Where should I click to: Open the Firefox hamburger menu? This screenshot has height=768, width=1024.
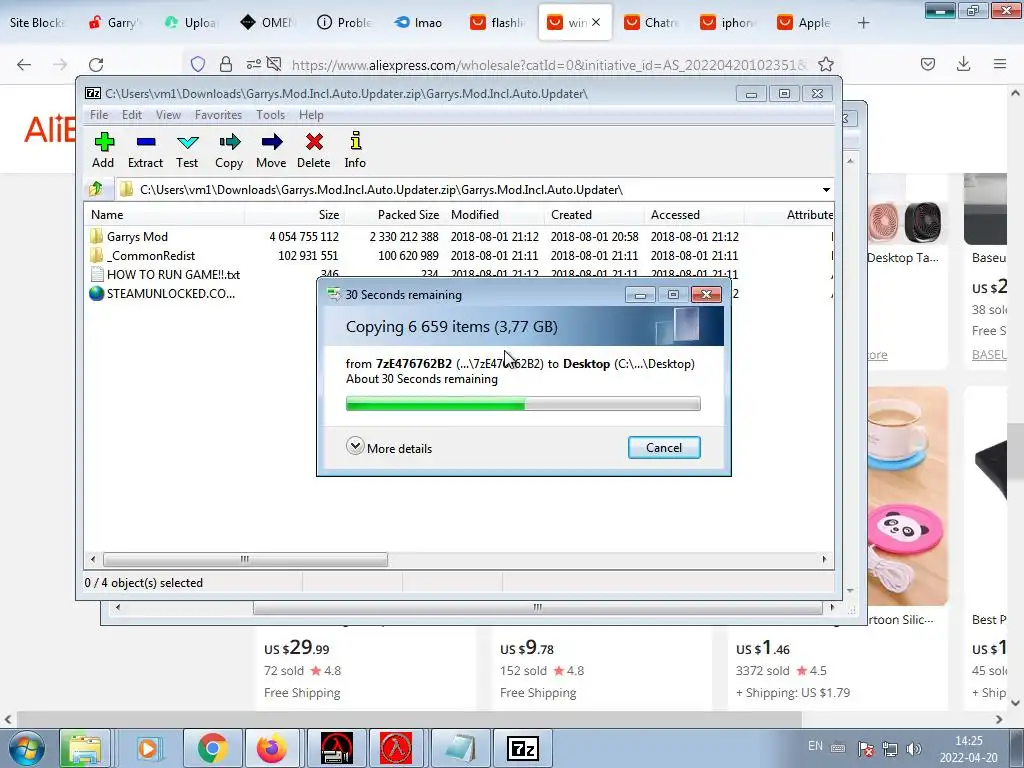pos(999,64)
